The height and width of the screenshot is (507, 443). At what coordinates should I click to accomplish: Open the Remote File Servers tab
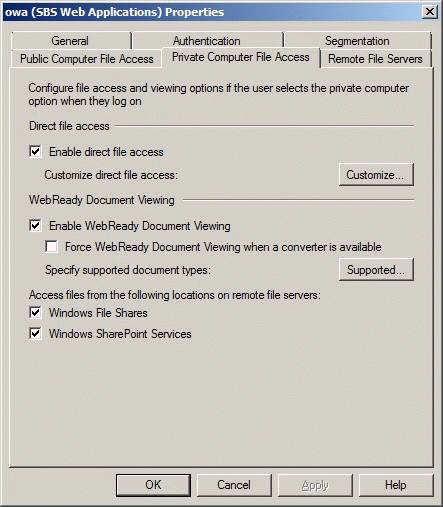(x=375, y=59)
